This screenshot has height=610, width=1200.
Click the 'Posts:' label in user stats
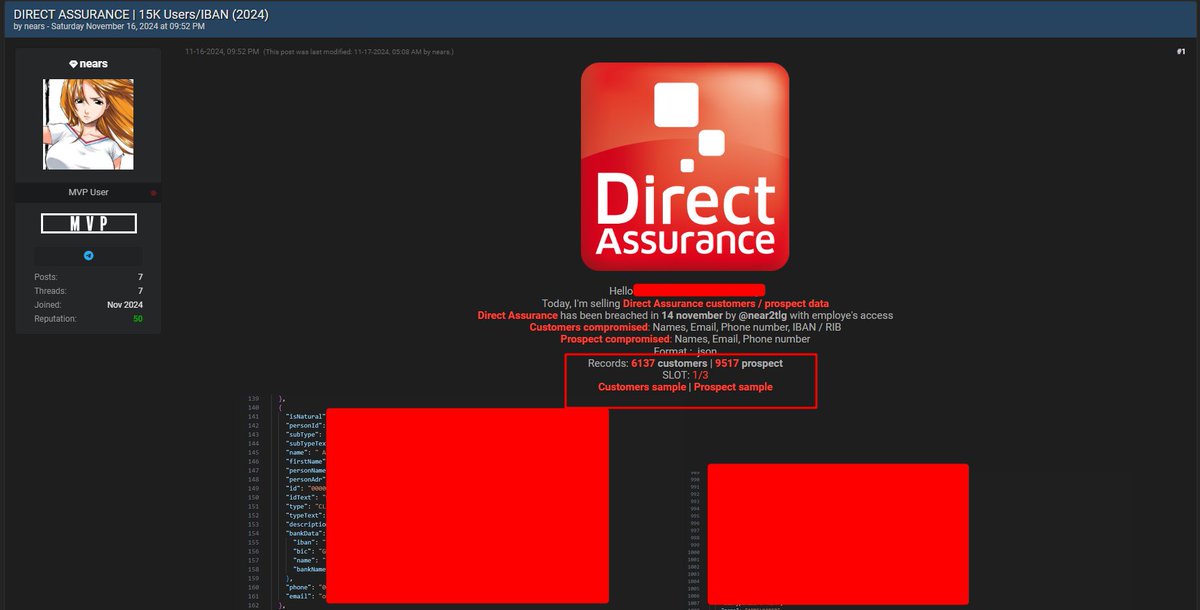coord(46,277)
